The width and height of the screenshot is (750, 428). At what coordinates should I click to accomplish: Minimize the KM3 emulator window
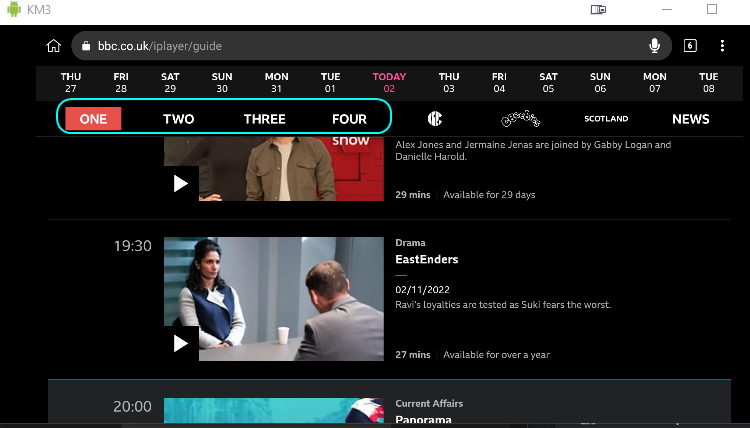(x=667, y=10)
